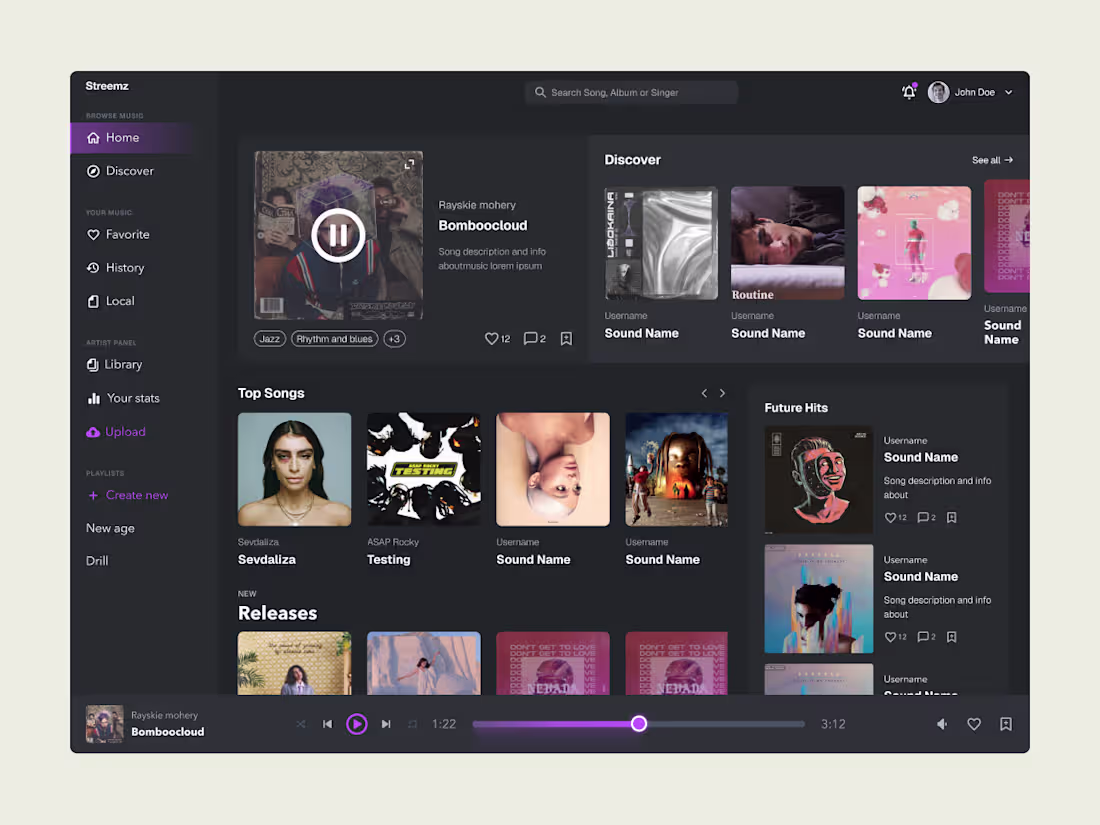Open Sevdaliza song cover
This screenshot has height=825, width=1100.
(295, 469)
